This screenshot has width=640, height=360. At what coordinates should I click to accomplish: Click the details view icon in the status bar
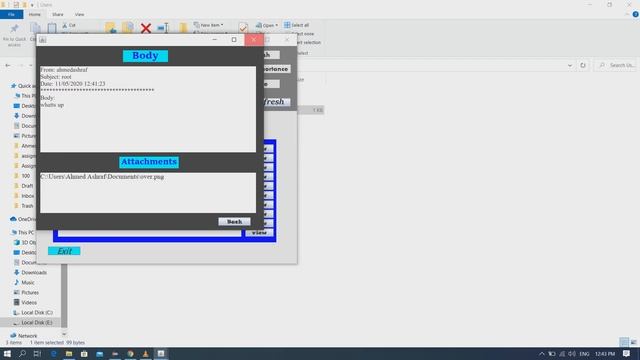624,342
